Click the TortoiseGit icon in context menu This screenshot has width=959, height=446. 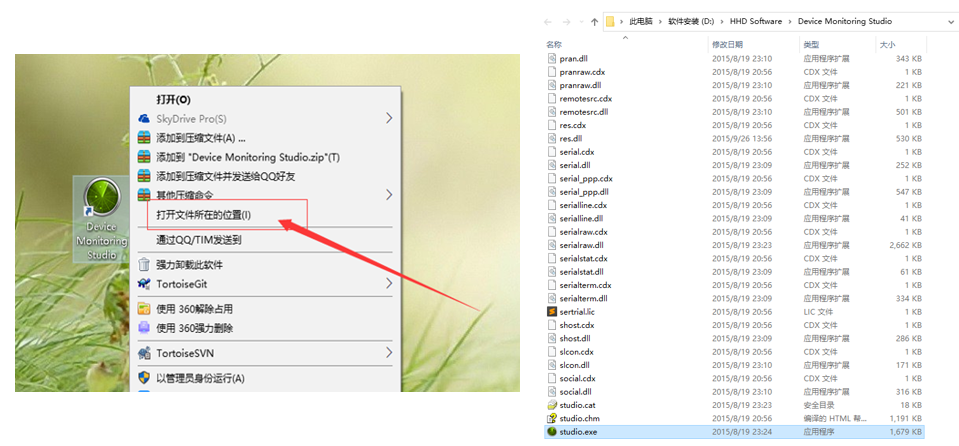[144, 284]
